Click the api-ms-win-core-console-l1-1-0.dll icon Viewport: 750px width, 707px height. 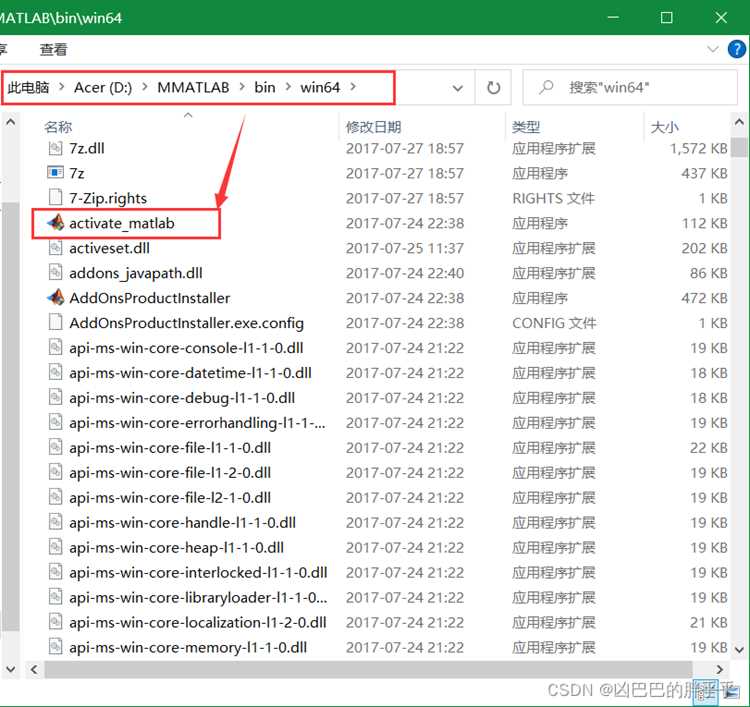coord(55,347)
